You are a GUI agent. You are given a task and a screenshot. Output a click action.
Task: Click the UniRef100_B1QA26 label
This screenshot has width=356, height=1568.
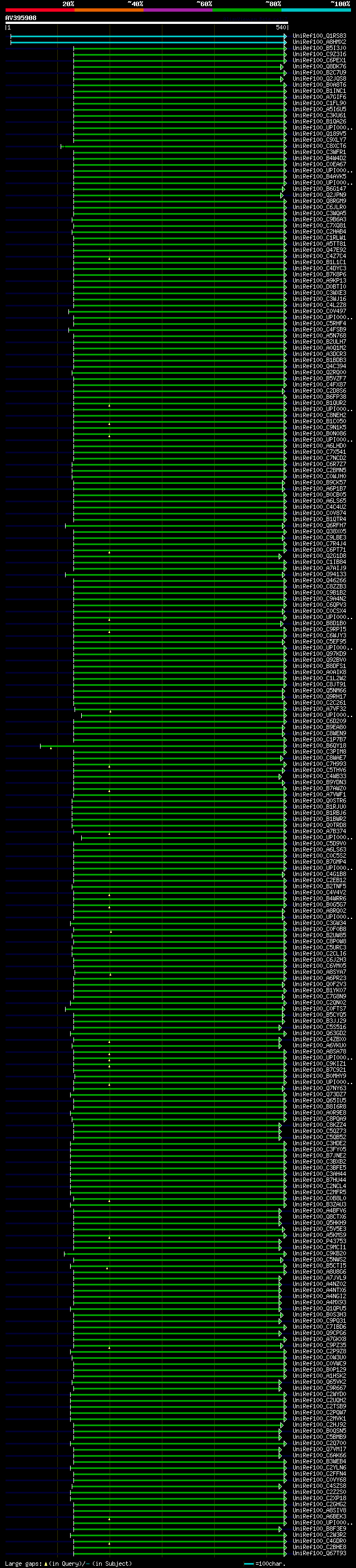pos(319,121)
